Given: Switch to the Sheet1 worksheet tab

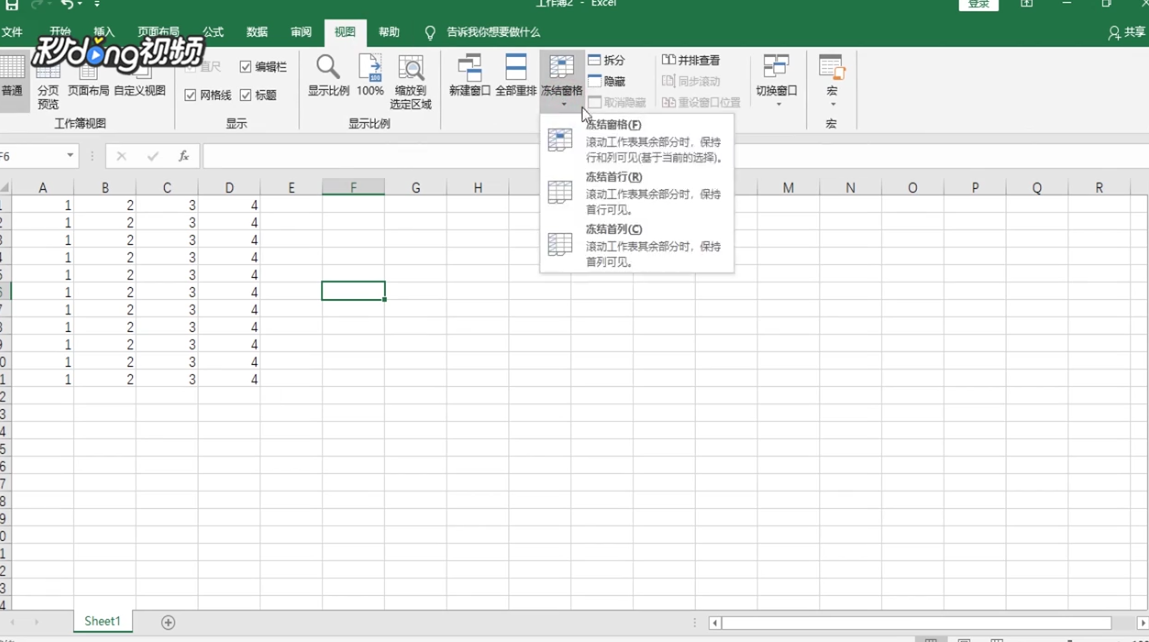Looking at the screenshot, I should click(102, 620).
